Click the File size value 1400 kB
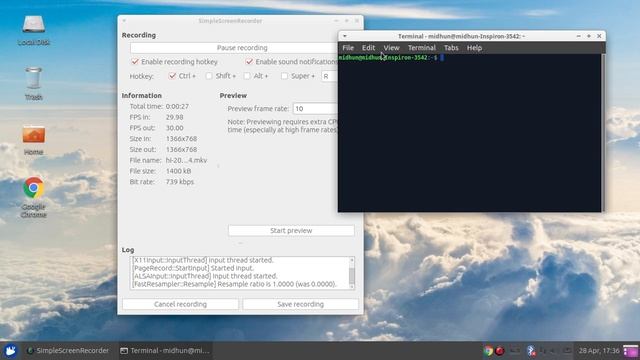The image size is (640, 360). (x=178, y=171)
